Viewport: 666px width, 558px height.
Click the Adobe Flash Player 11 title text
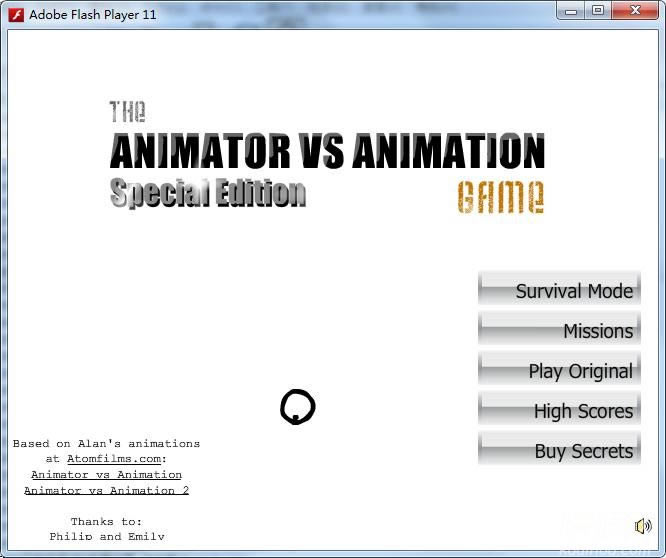click(x=92, y=14)
